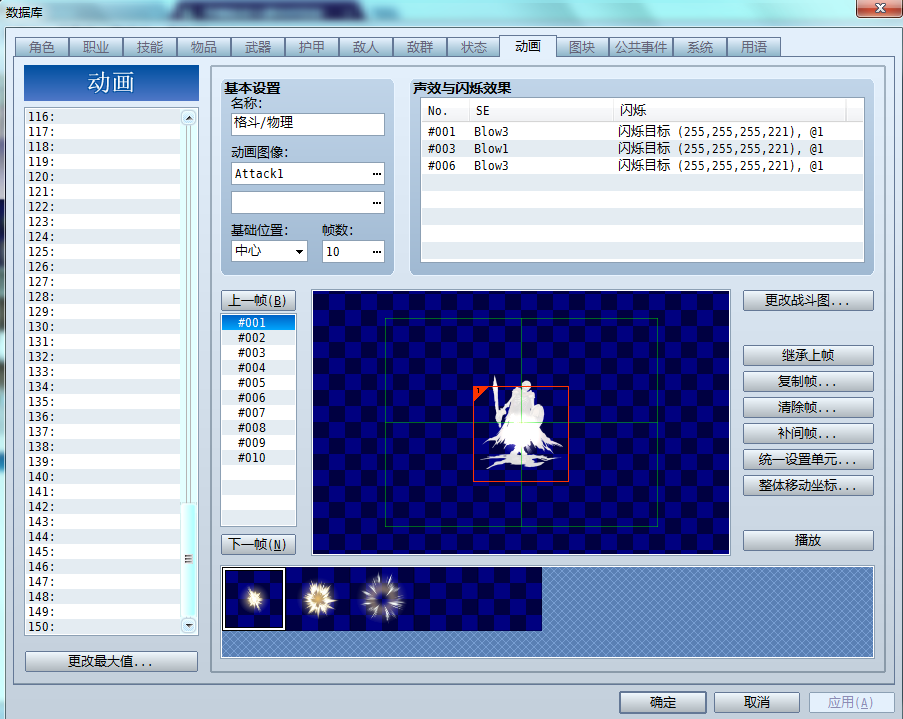Click the 上一帧(B) button
The width and height of the screenshot is (903, 719).
(x=258, y=300)
